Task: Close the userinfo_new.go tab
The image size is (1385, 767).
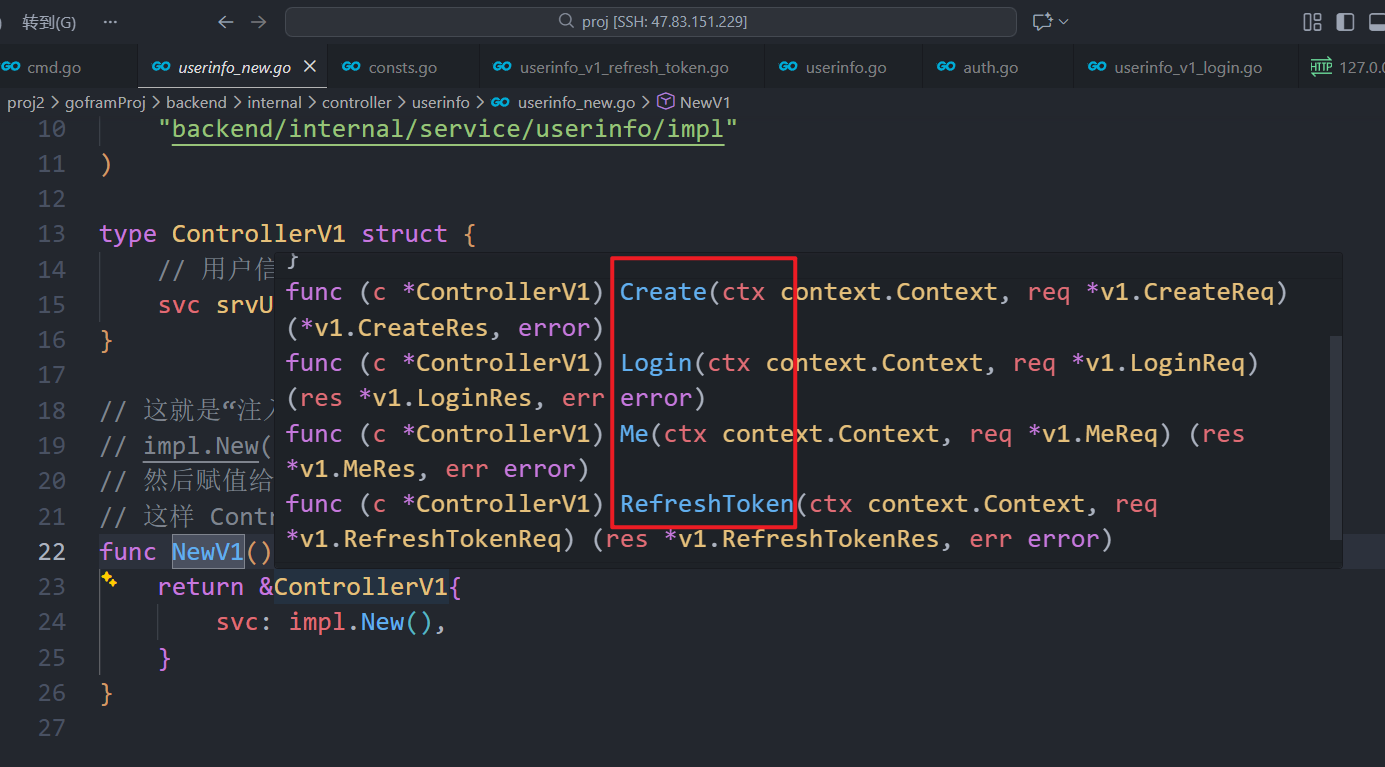Action: (310, 67)
